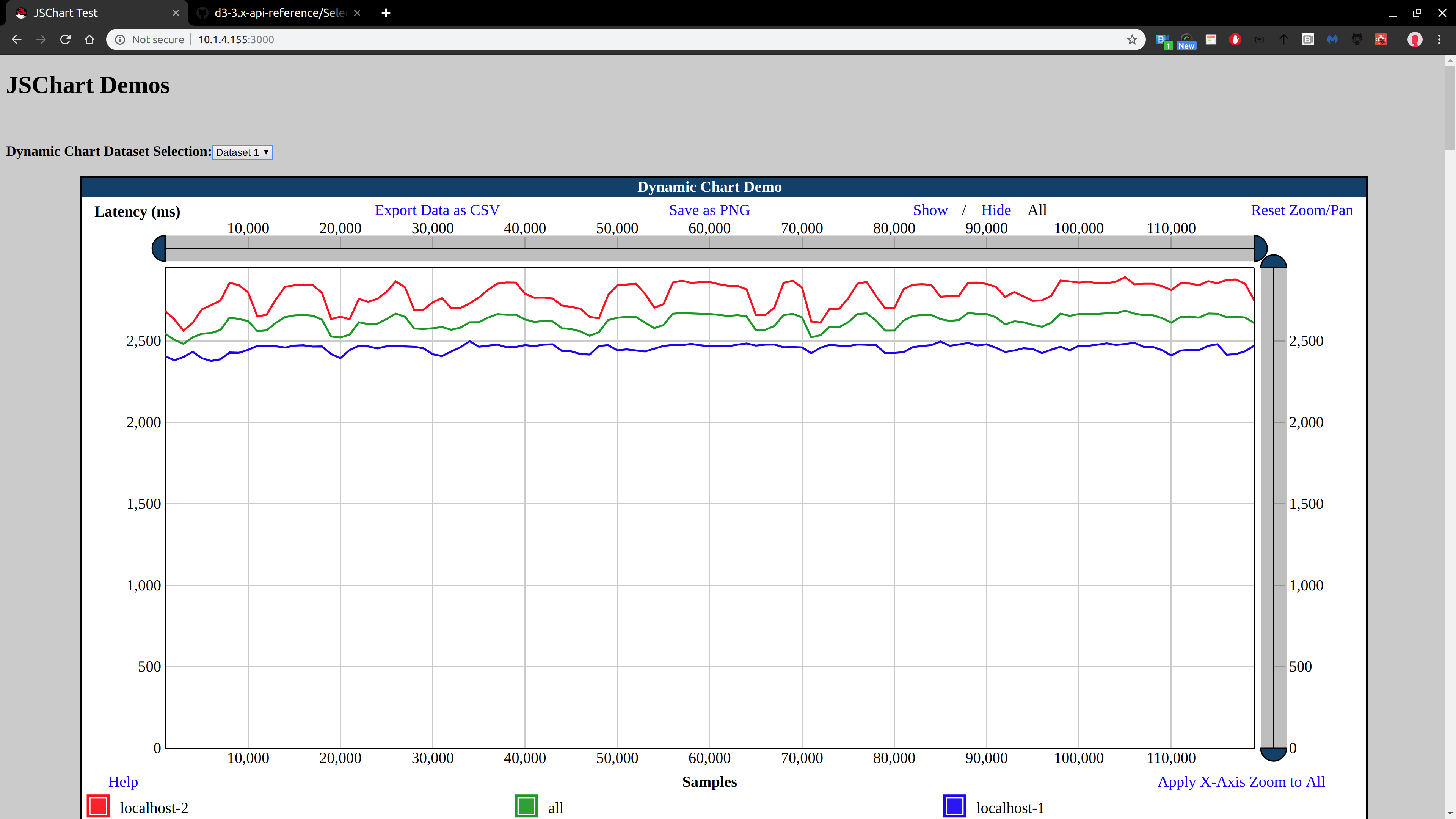The height and width of the screenshot is (819, 1456).
Task: Click the AdBlock red hand extension icon
Action: [1235, 39]
